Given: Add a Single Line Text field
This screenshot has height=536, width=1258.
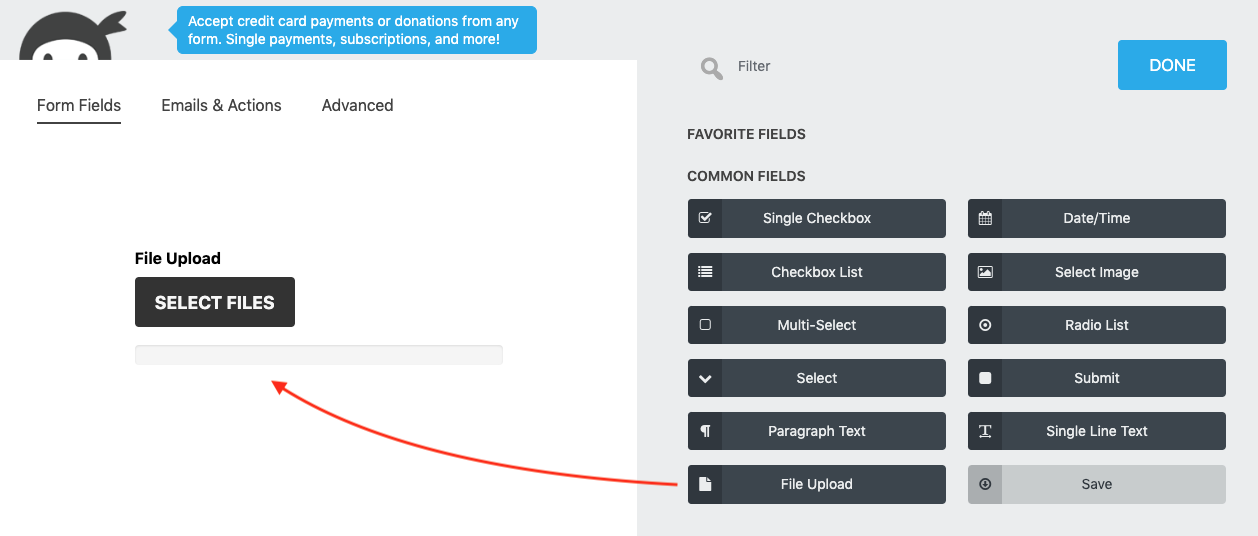Looking at the screenshot, I should (1097, 431).
